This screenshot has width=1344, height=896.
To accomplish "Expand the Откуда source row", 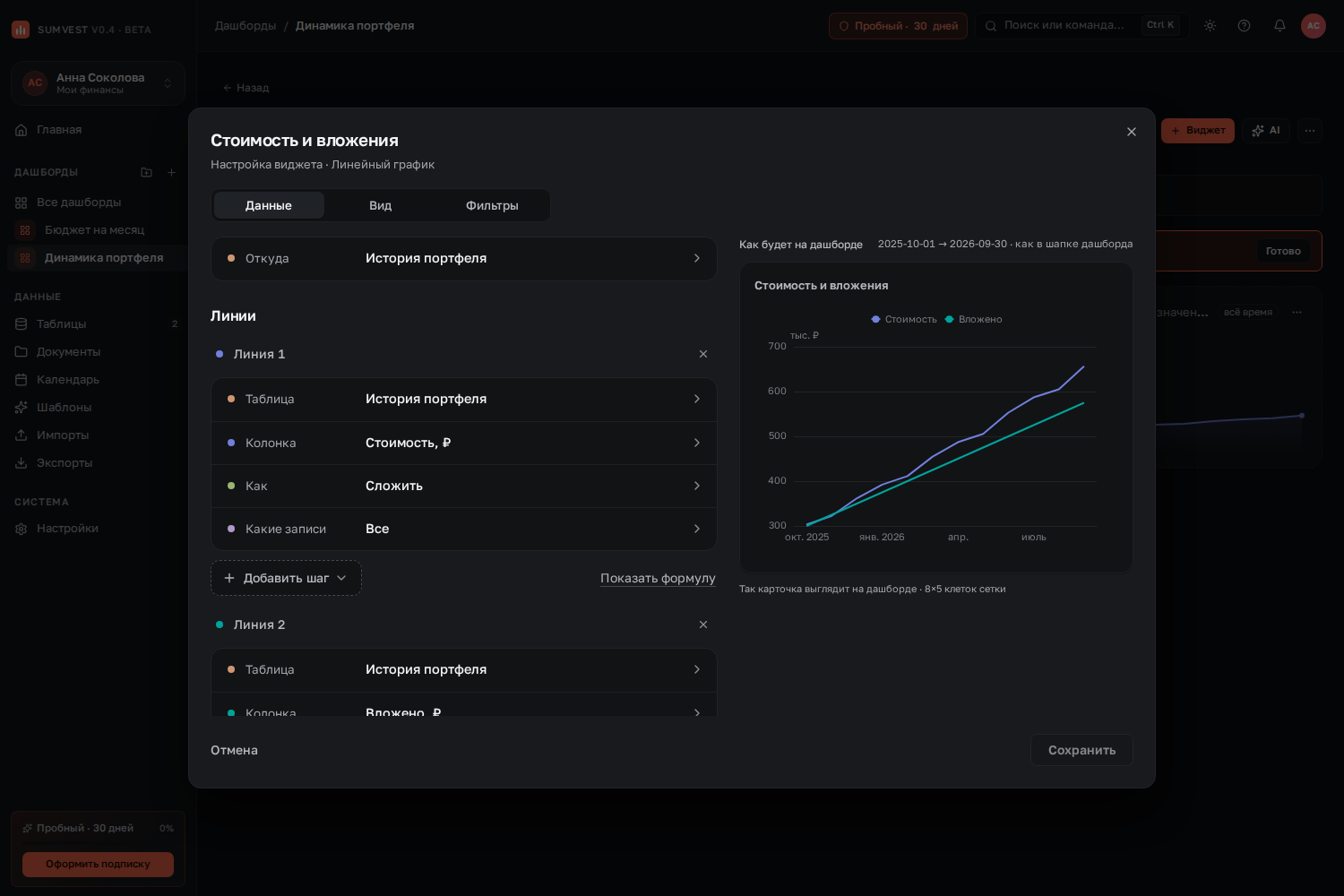I will coord(464,259).
